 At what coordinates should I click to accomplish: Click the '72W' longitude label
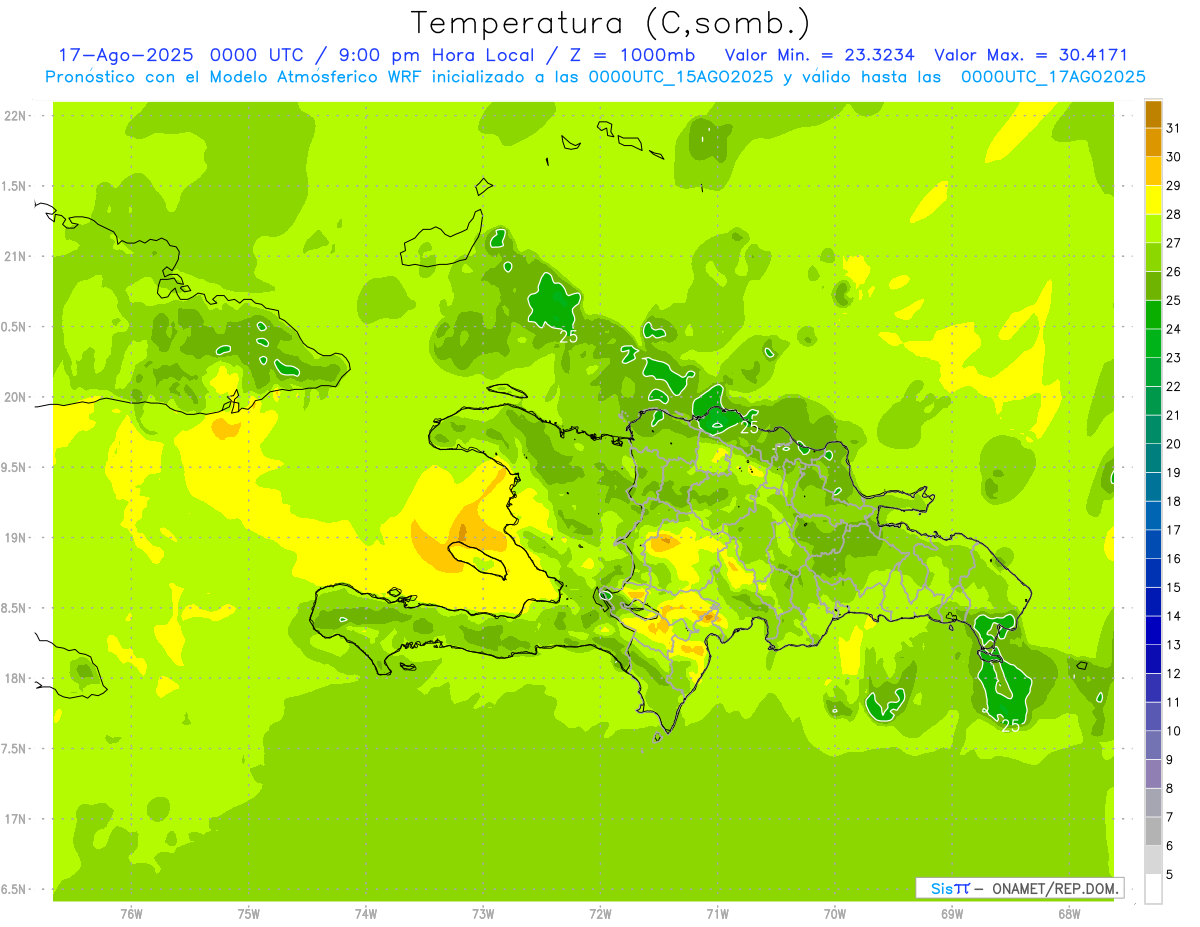[x=600, y=913]
